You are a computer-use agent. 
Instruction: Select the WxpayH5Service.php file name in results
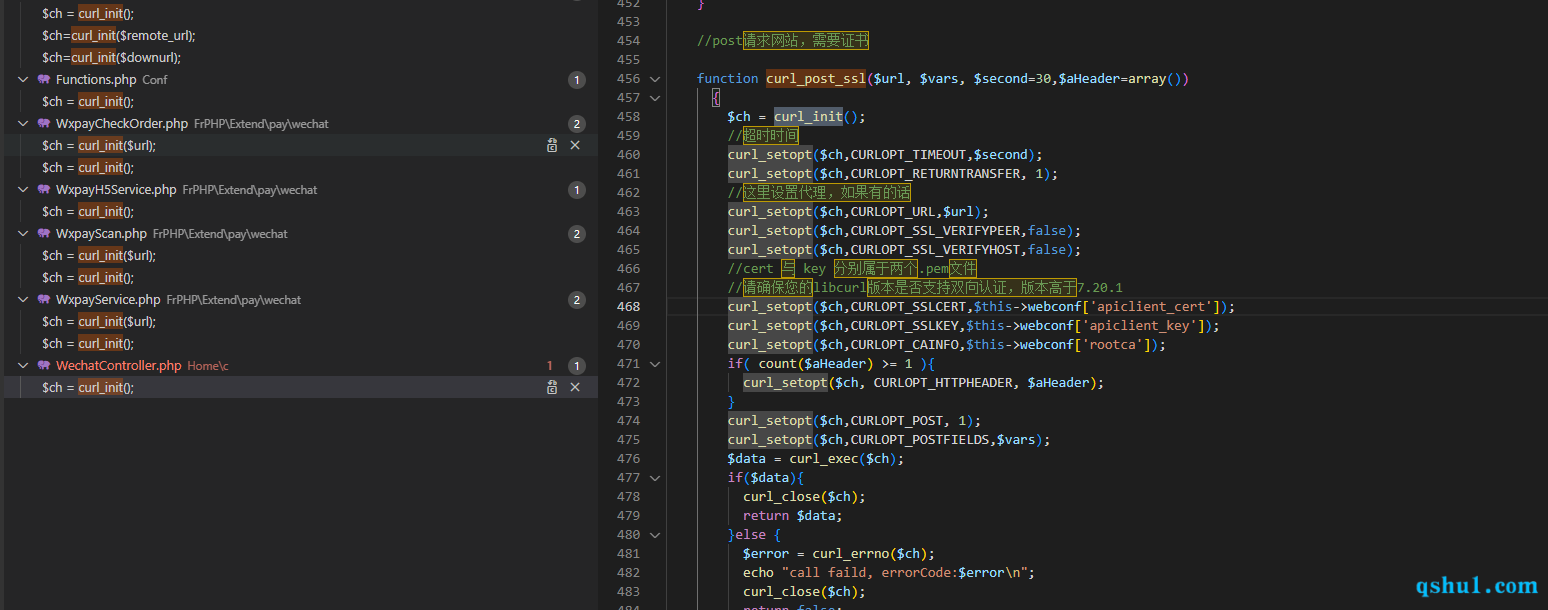pos(116,189)
